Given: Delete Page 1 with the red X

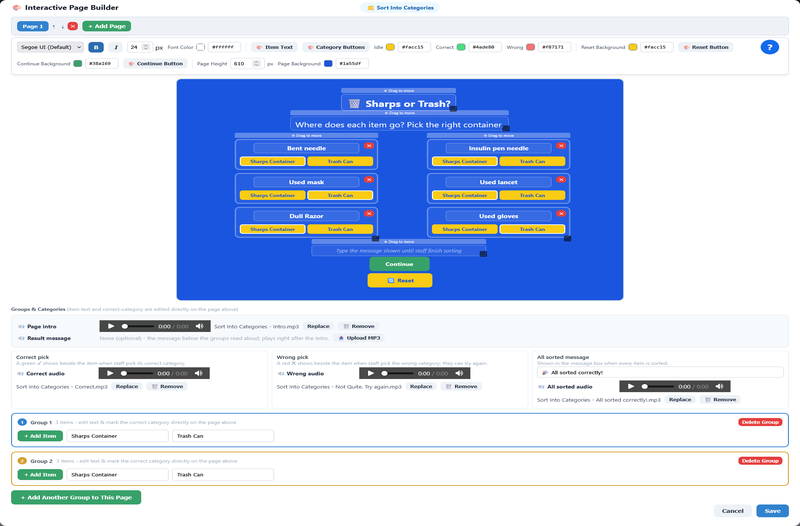Looking at the screenshot, I should click(72, 26).
